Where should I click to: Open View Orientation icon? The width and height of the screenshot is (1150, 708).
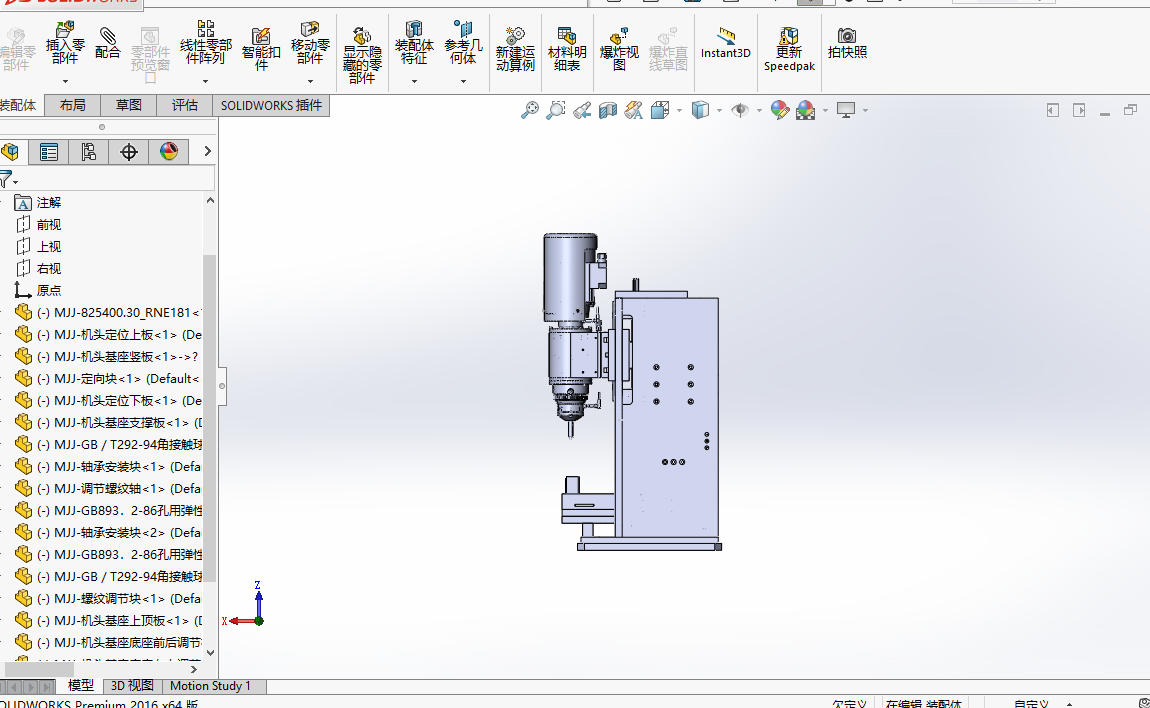coord(660,110)
